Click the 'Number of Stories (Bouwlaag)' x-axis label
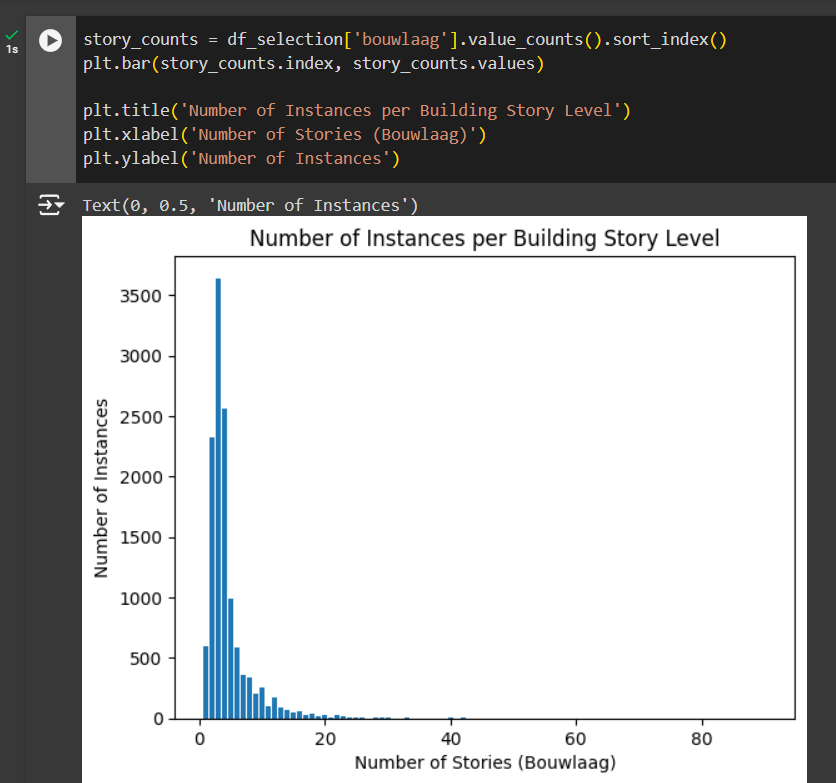 485,763
